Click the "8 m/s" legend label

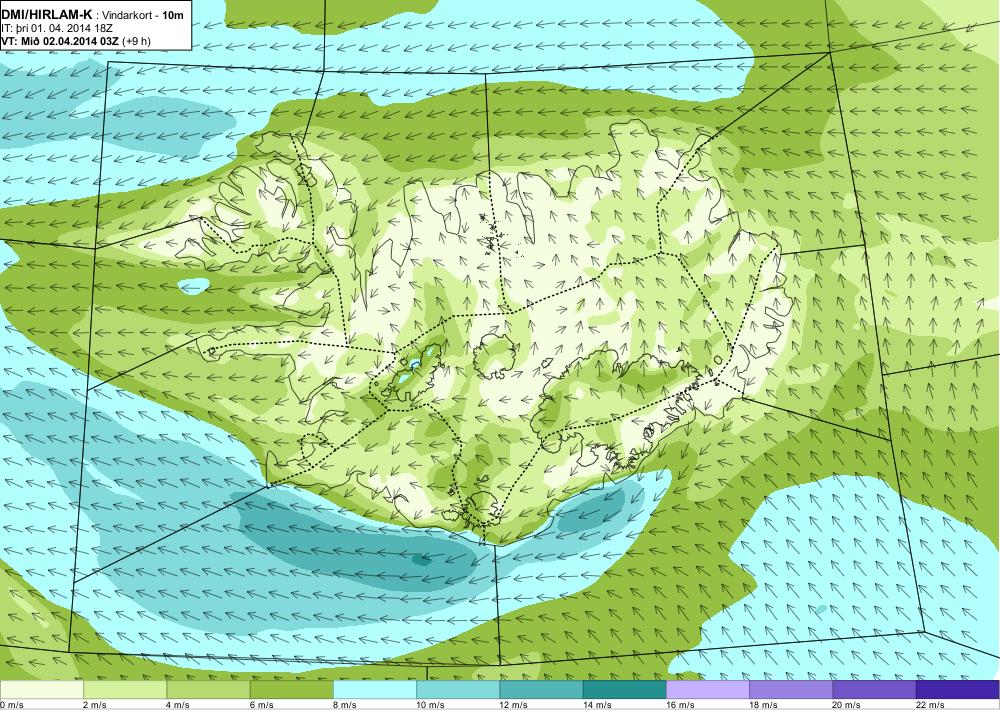pyautogui.click(x=345, y=705)
